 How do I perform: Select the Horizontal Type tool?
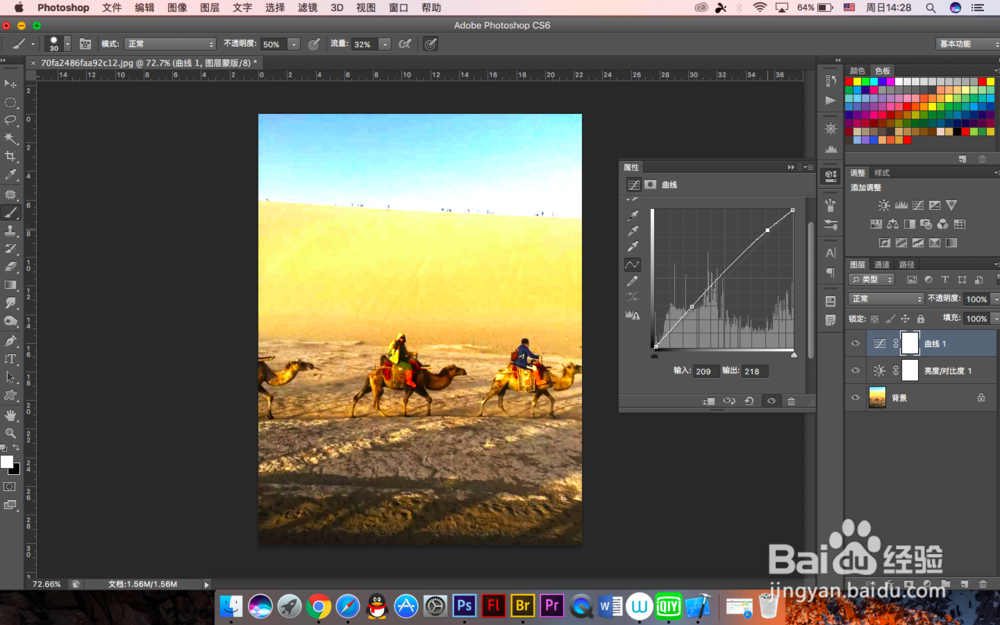[x=11, y=359]
